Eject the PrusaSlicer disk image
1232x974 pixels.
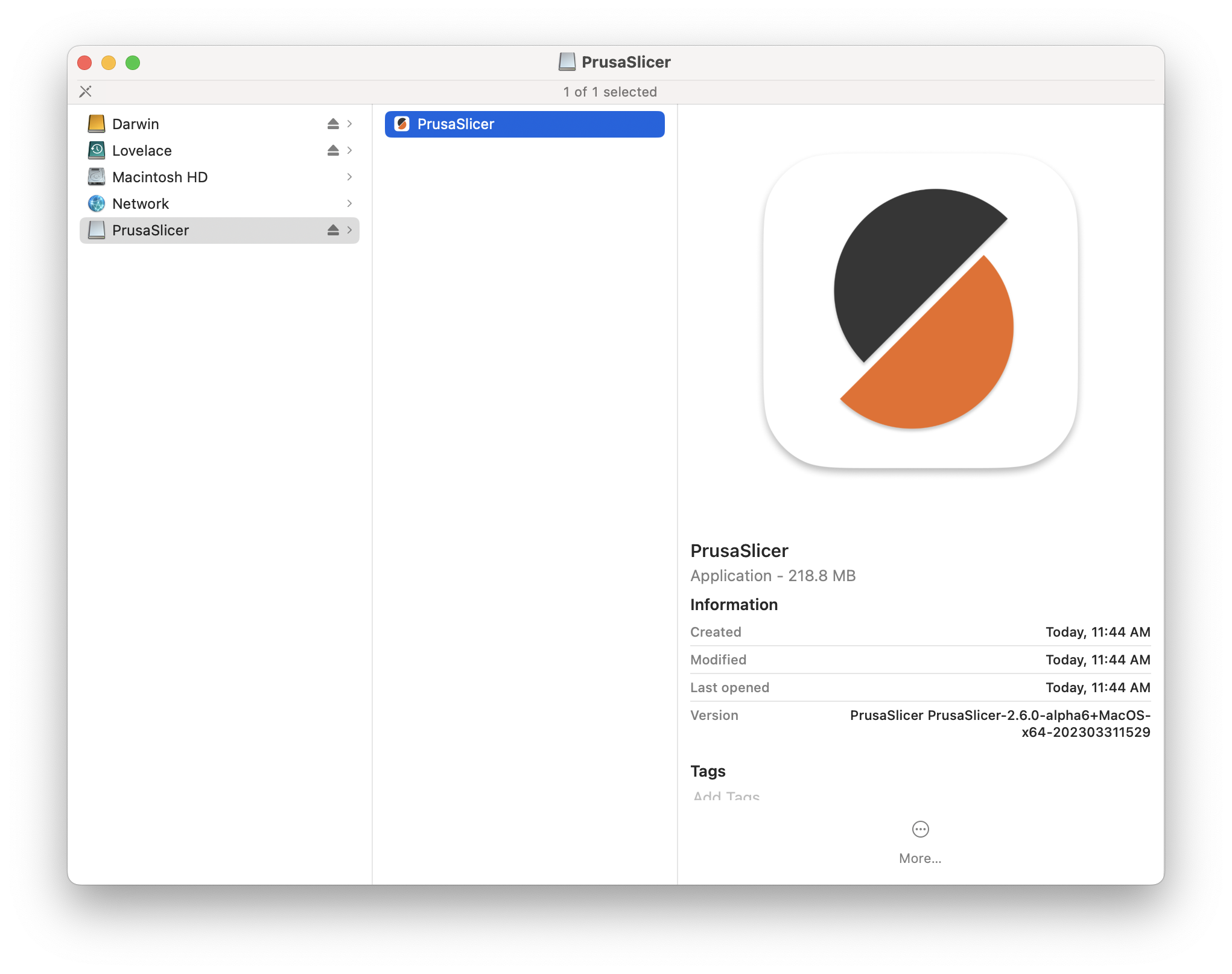click(x=333, y=230)
